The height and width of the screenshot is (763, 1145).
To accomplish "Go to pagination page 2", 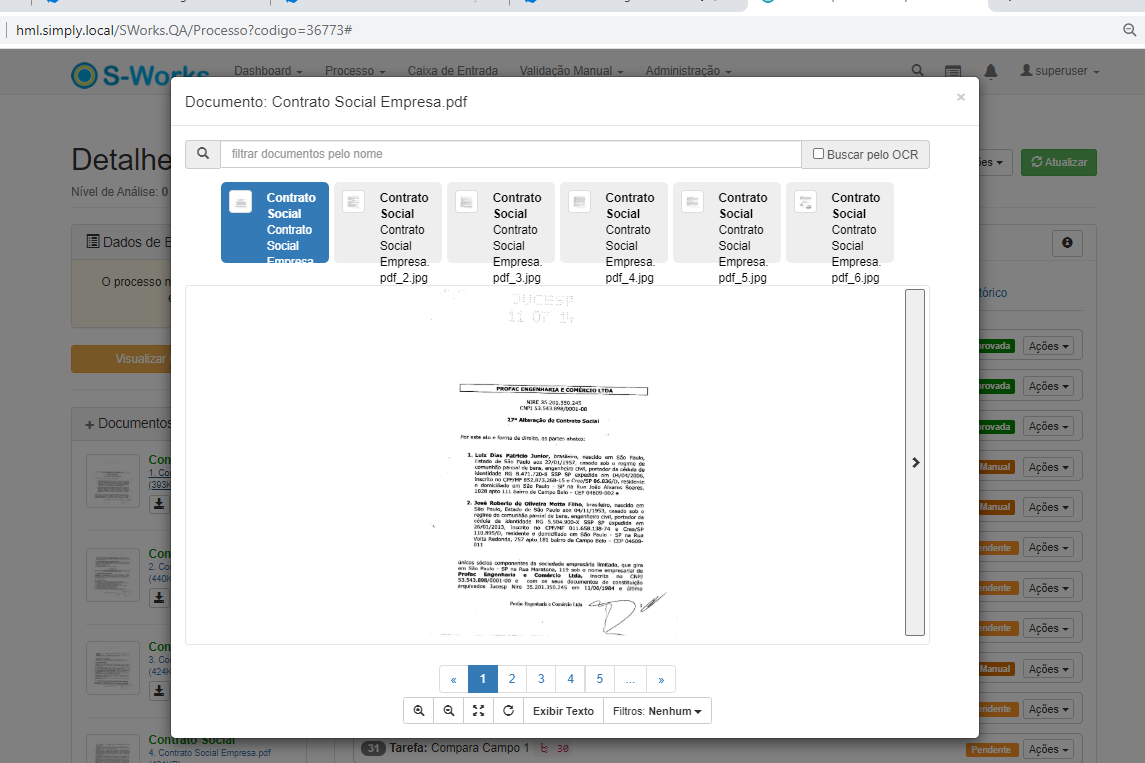I will click(512, 679).
